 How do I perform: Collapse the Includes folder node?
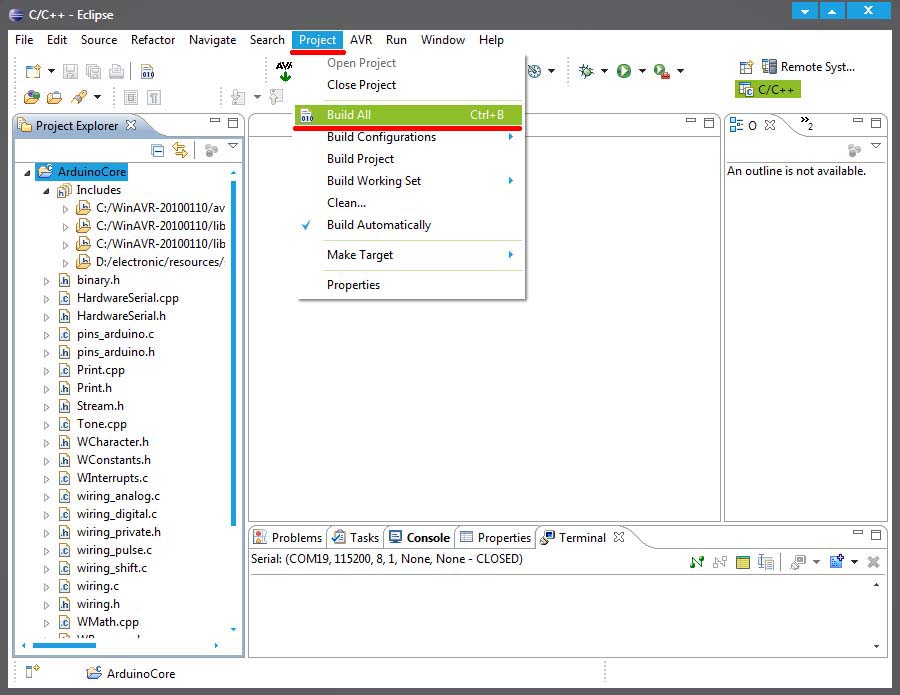[x=46, y=191]
